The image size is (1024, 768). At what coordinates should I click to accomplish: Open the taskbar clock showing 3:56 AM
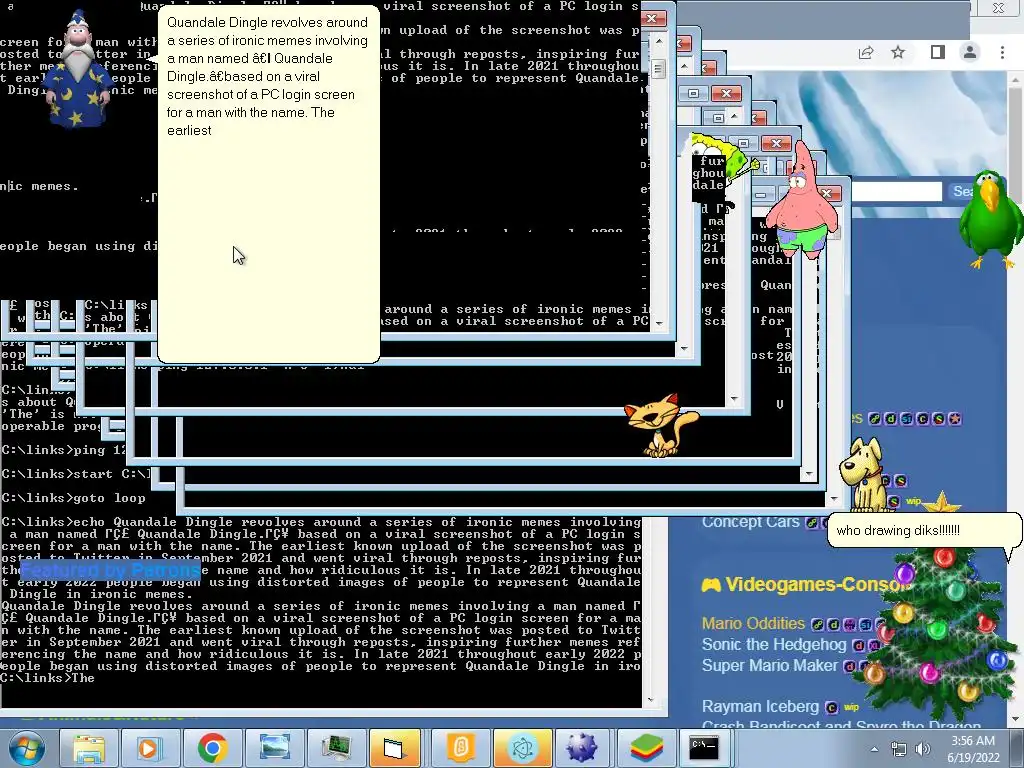(973, 749)
